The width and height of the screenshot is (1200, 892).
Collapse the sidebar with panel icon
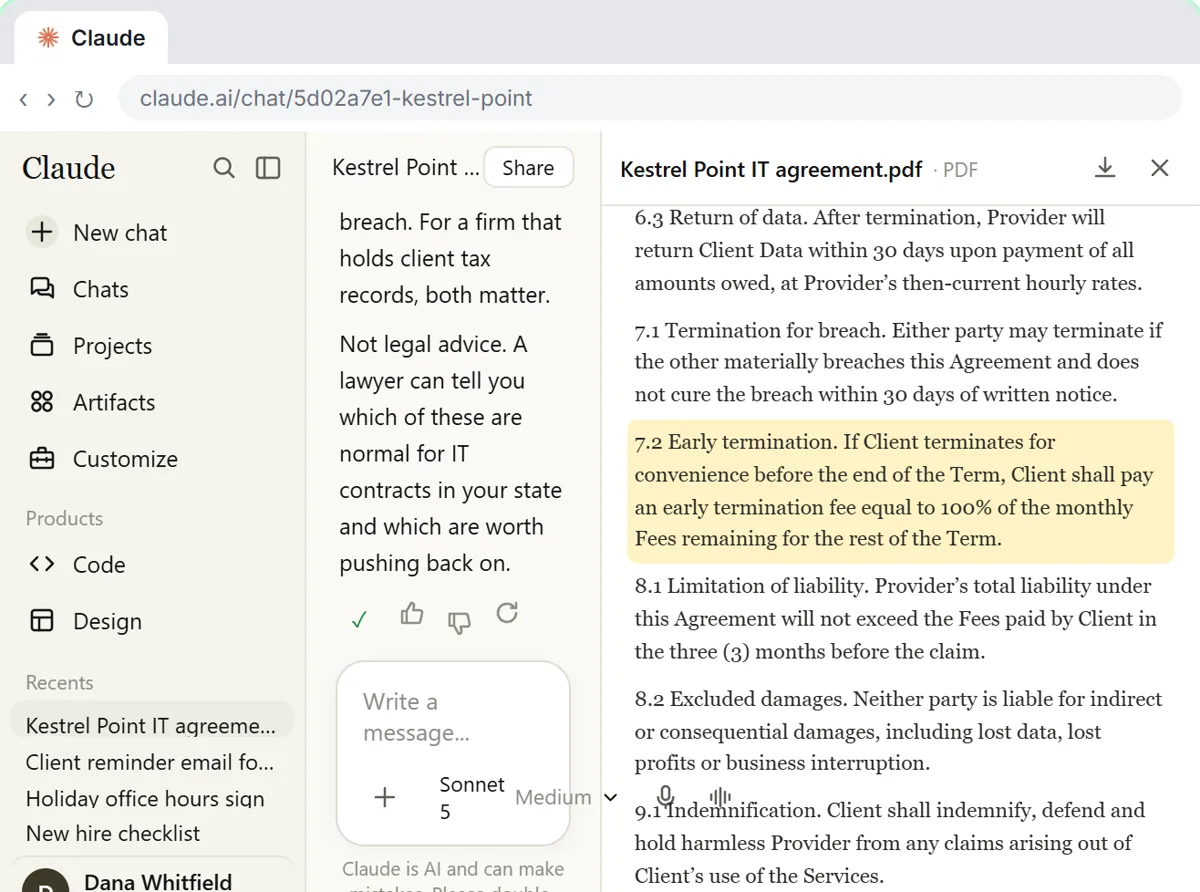point(268,168)
